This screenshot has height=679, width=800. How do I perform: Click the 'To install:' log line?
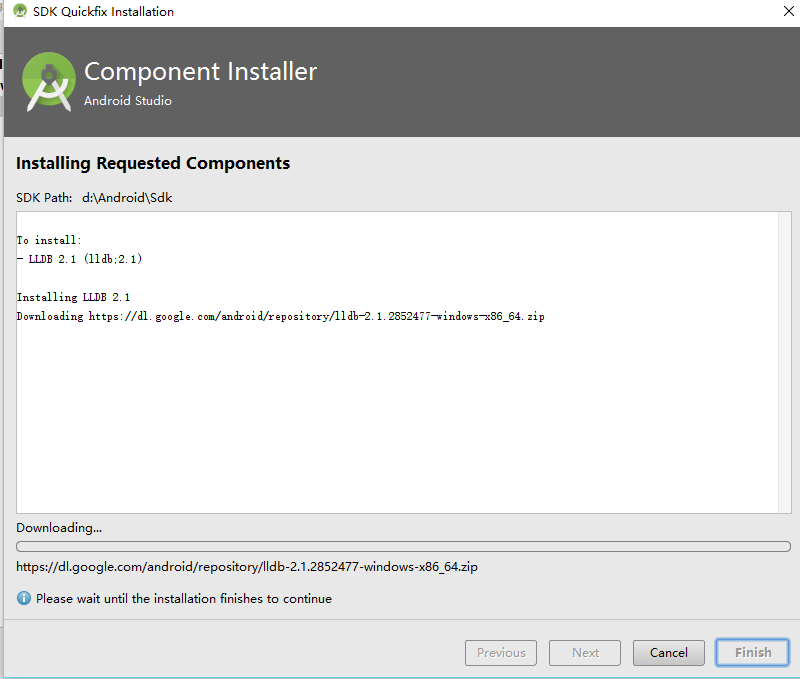49,240
